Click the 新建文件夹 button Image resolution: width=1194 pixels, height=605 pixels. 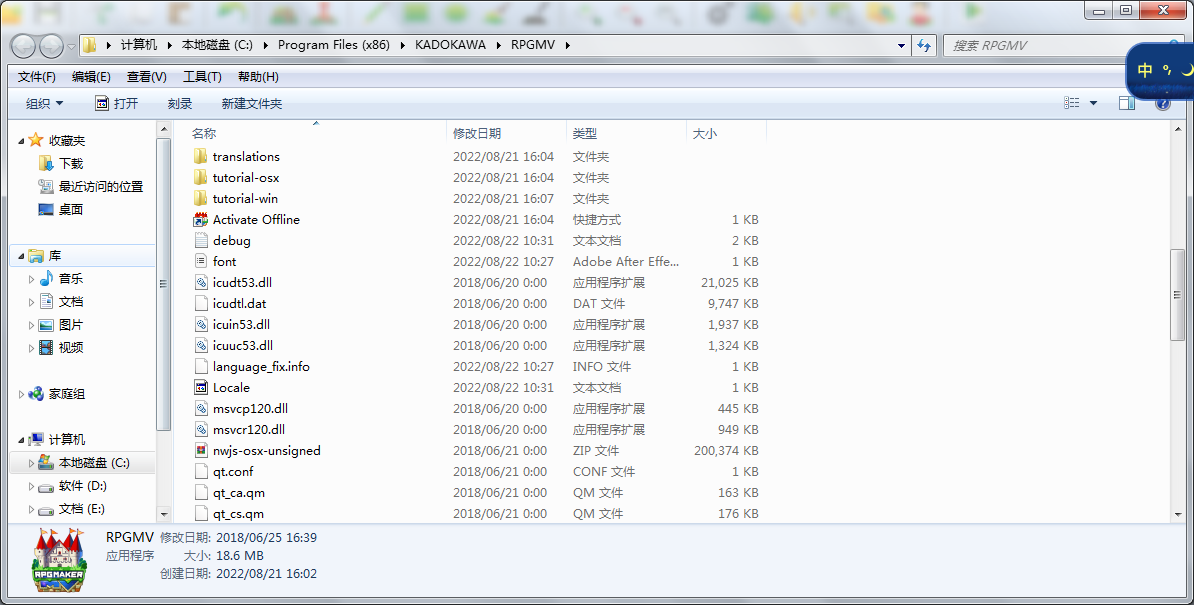point(252,103)
